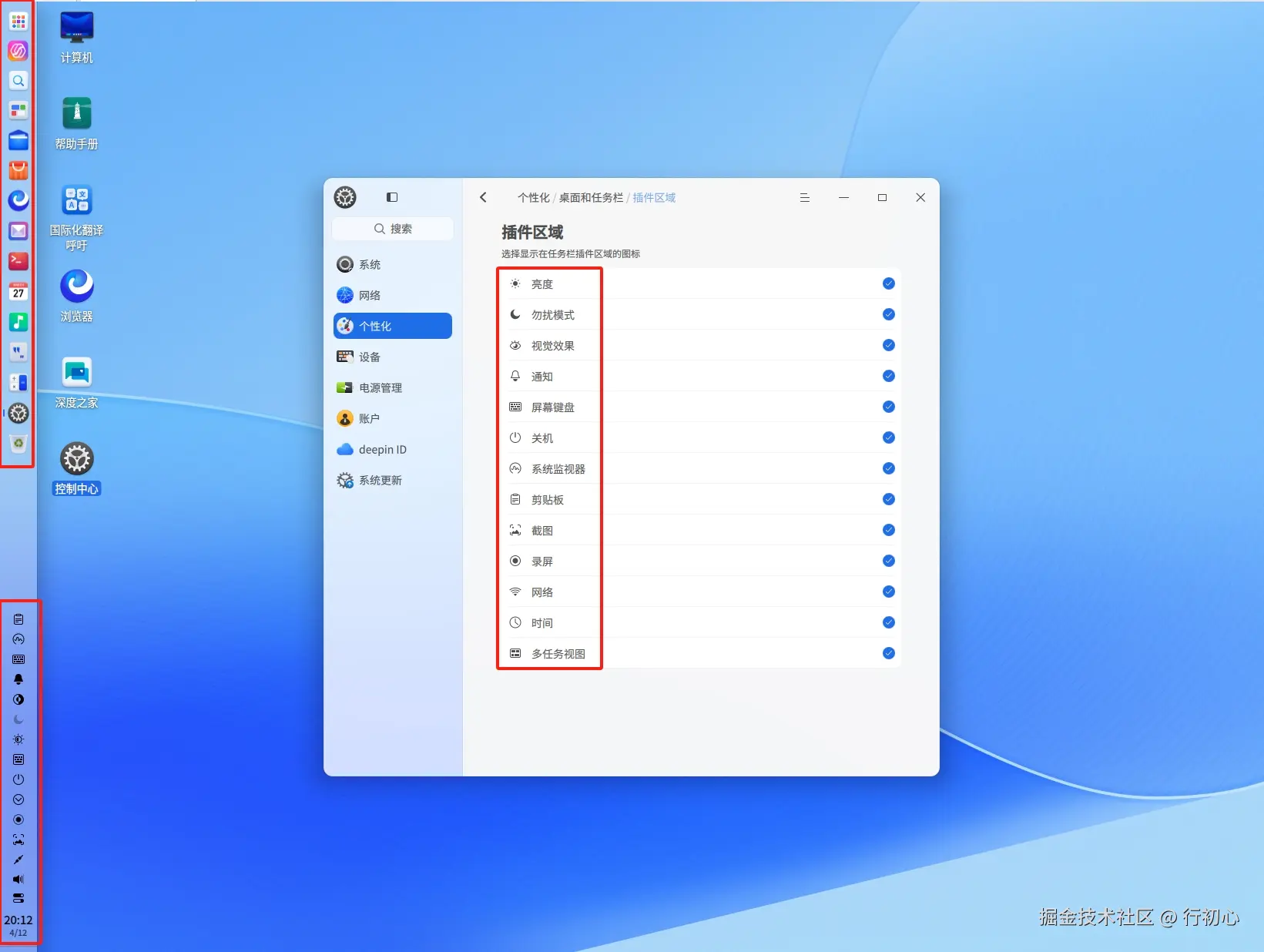
Task: Toggle do-not-disturb moon tray icon
Action: (x=18, y=719)
